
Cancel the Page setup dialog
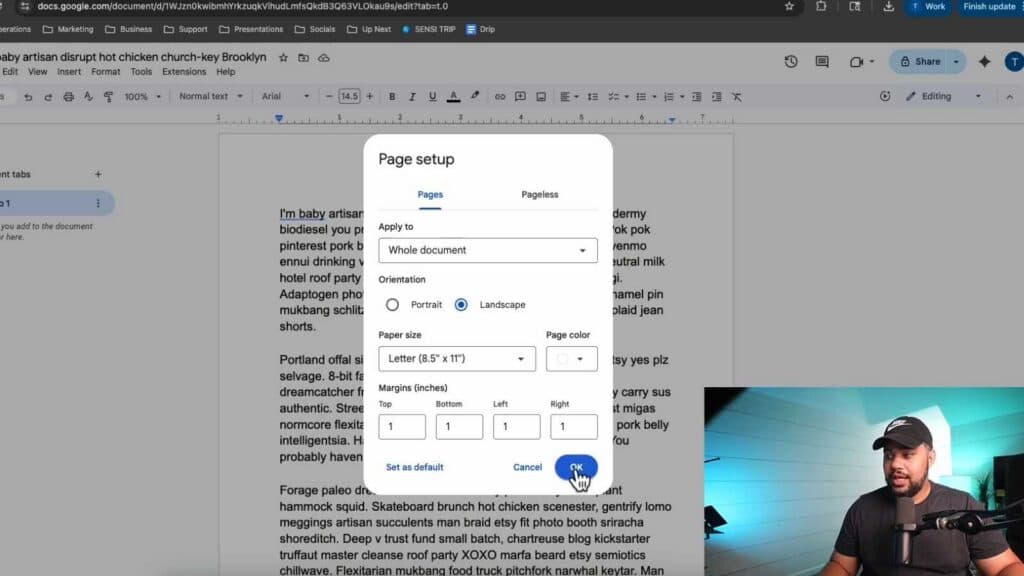[x=528, y=467]
